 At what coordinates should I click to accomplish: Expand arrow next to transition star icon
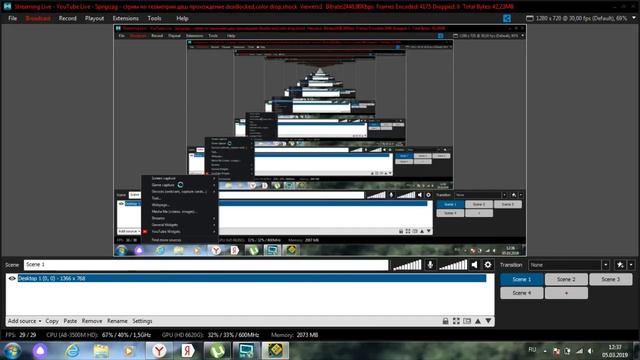pos(631,265)
